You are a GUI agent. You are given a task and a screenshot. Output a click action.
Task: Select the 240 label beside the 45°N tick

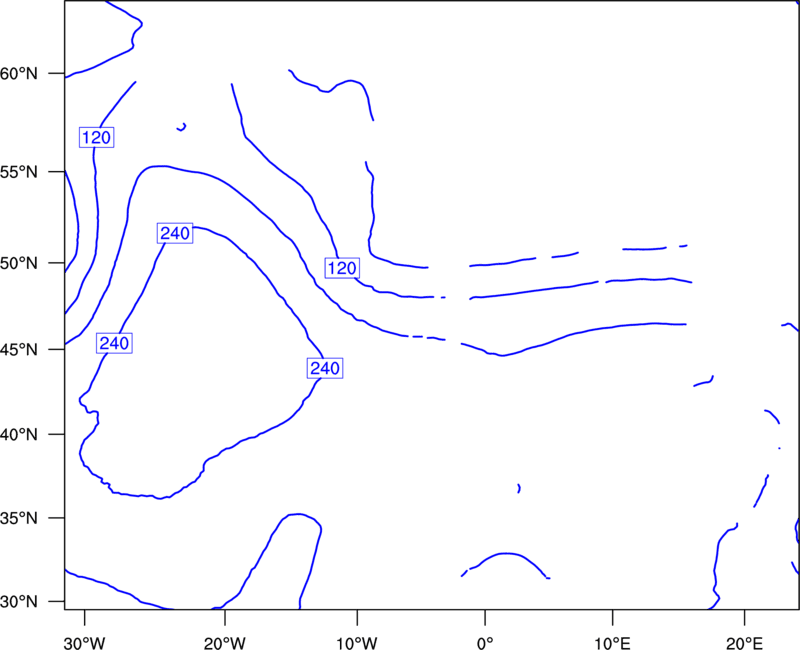(114, 343)
